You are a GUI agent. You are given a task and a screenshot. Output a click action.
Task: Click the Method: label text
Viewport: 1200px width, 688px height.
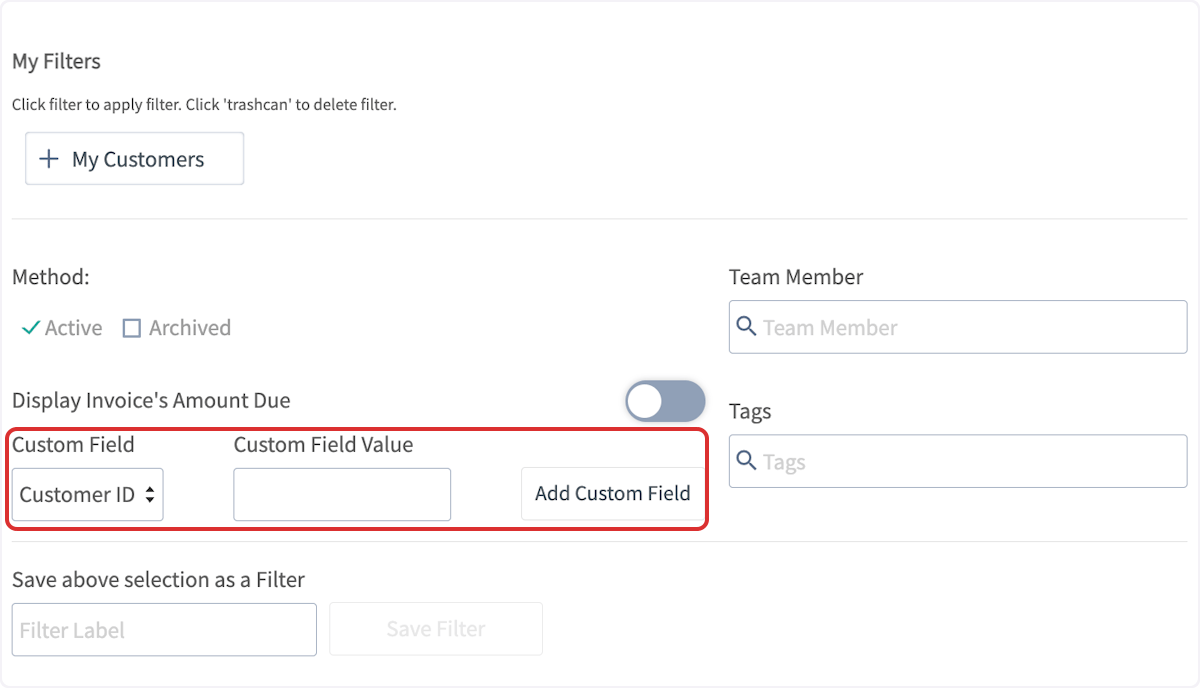click(51, 277)
